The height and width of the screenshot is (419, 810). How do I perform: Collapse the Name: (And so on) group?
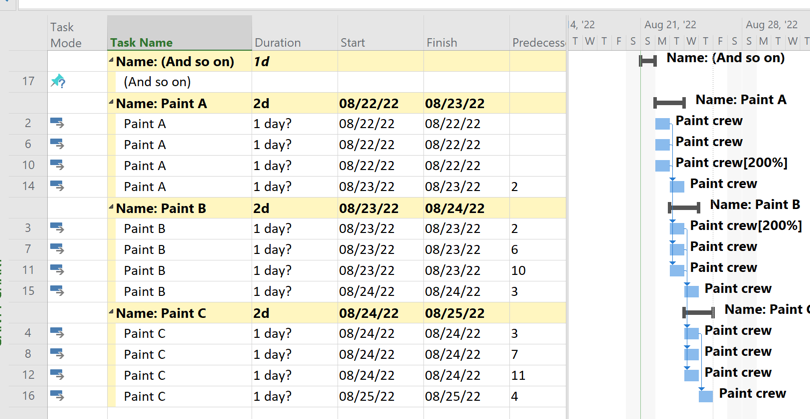coord(112,61)
